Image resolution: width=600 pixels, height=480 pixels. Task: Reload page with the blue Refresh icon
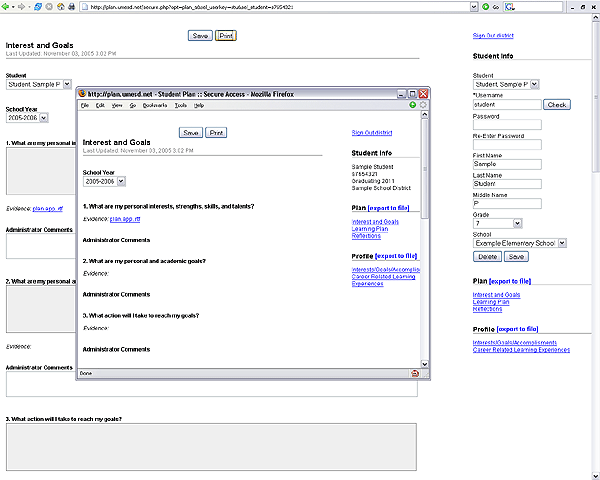38,7
